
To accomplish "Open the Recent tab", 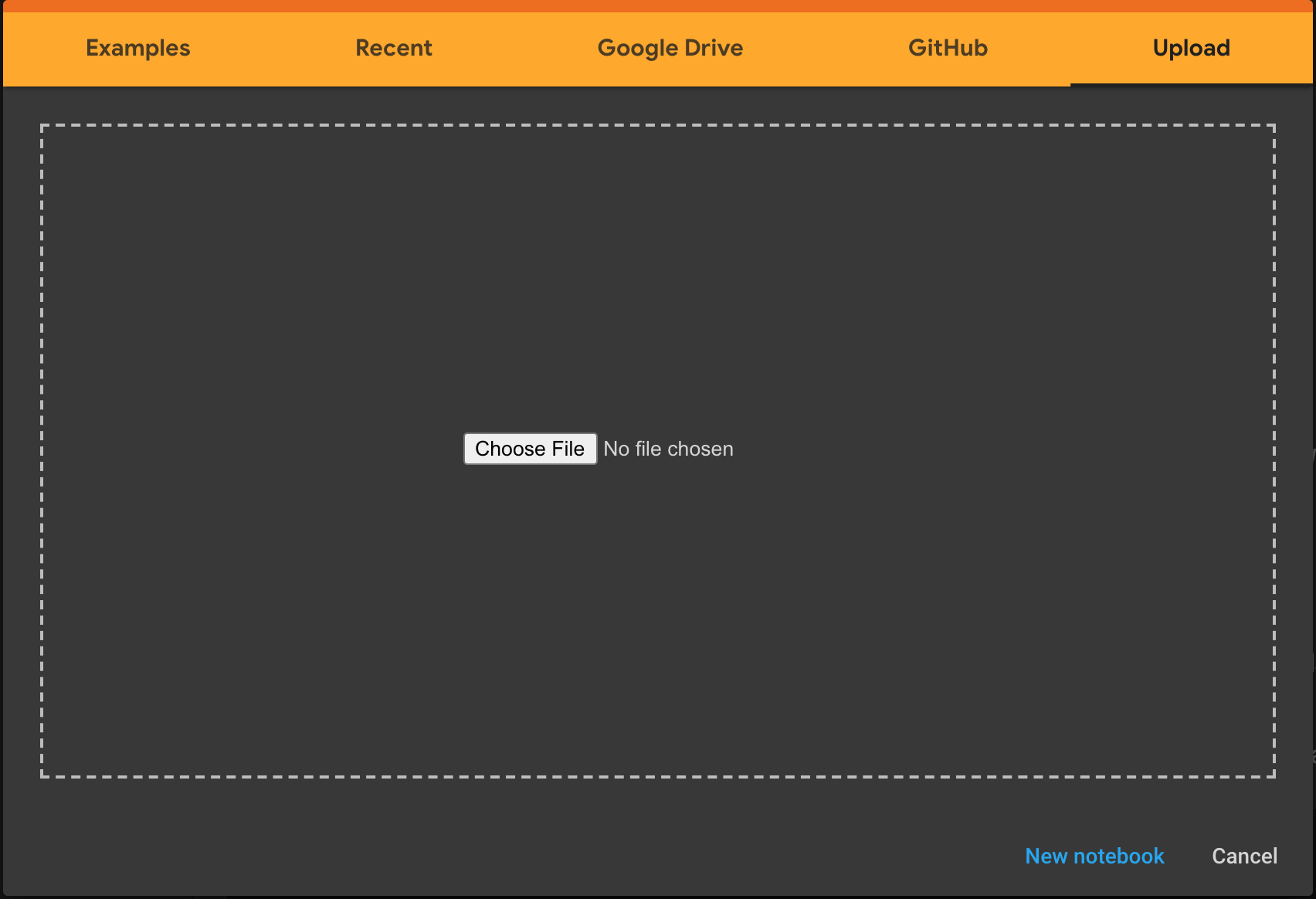I will 394,48.
